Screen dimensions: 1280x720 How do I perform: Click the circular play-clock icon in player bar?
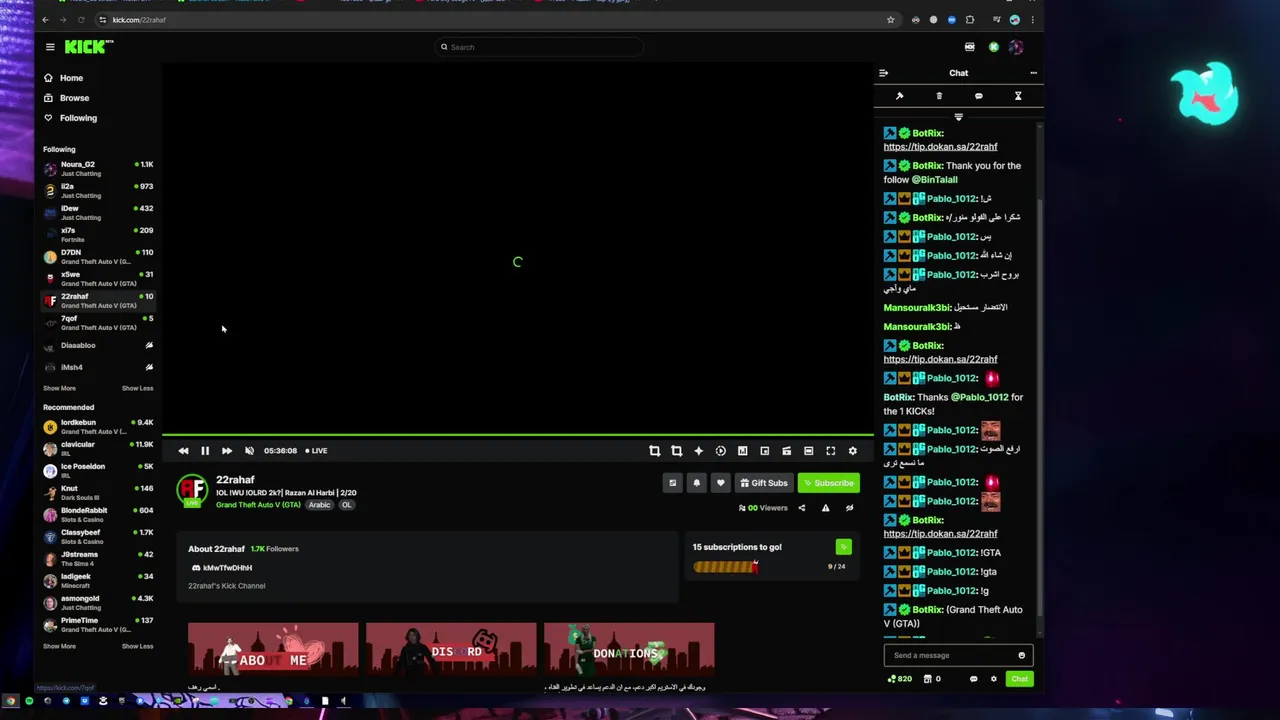pos(720,451)
